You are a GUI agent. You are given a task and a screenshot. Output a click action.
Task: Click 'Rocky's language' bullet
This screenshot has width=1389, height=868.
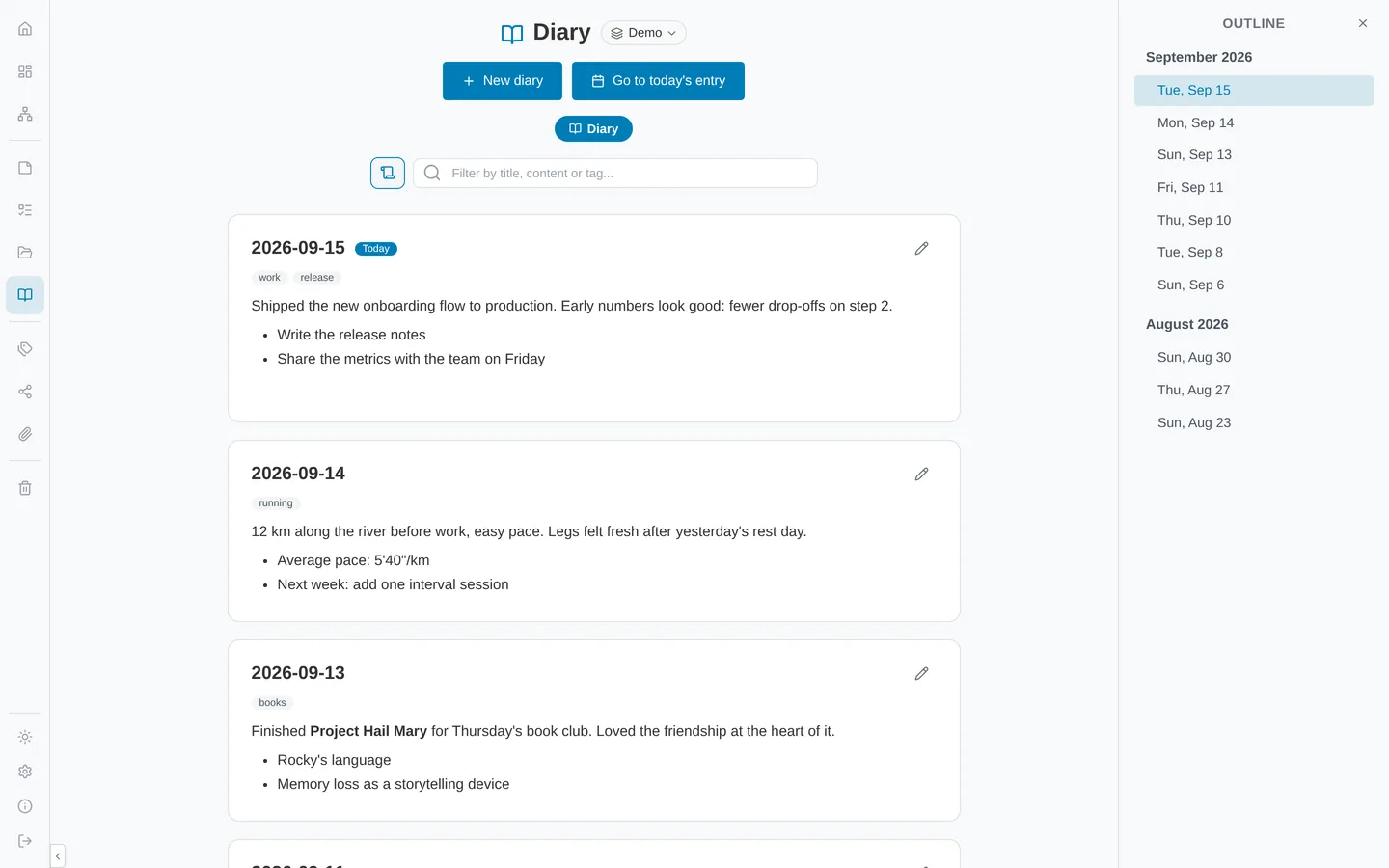[334, 760]
